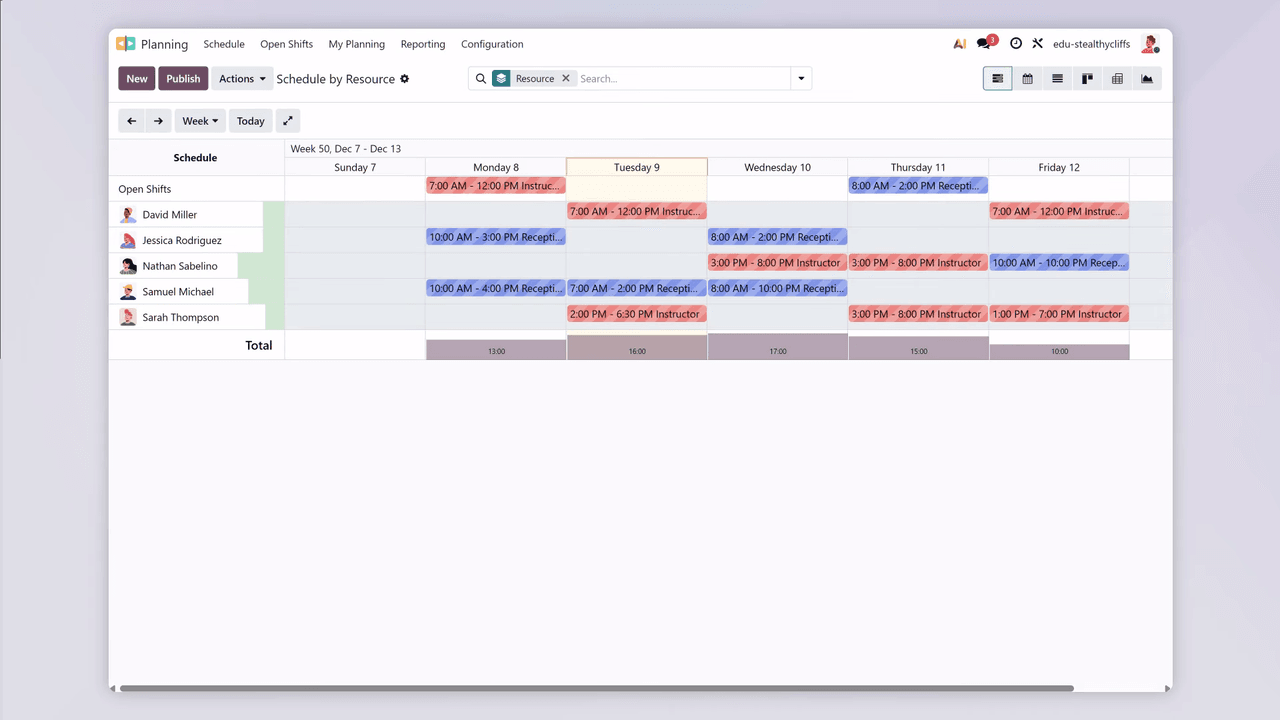Open the conversations icon with 3 notifications
This screenshot has width=1280, height=720.
[x=985, y=44]
